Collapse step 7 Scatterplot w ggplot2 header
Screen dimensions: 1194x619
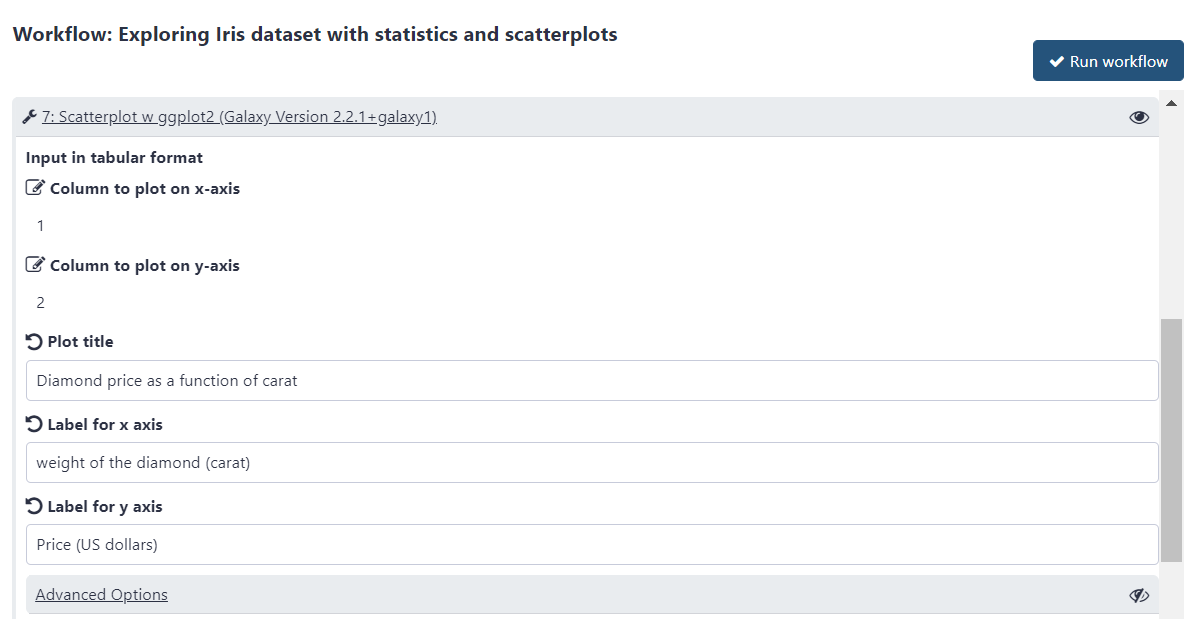[586, 117]
